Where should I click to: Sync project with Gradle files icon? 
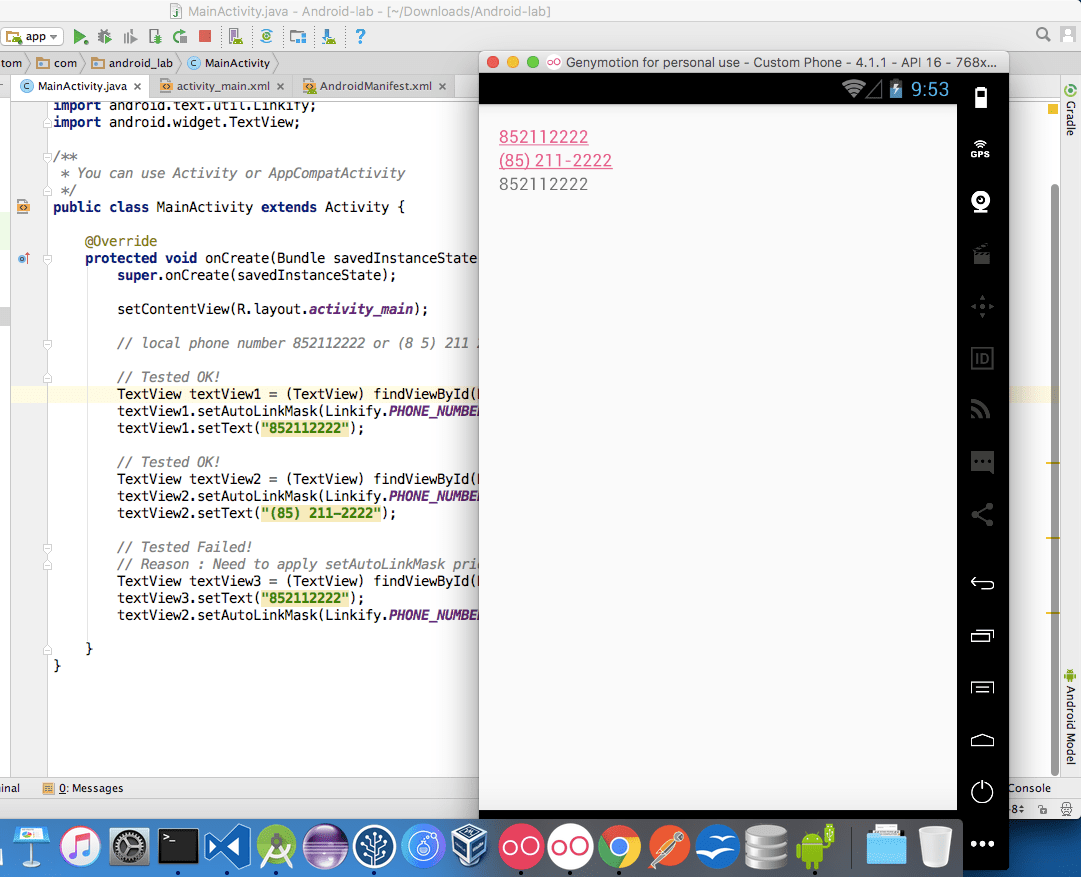click(x=266, y=37)
